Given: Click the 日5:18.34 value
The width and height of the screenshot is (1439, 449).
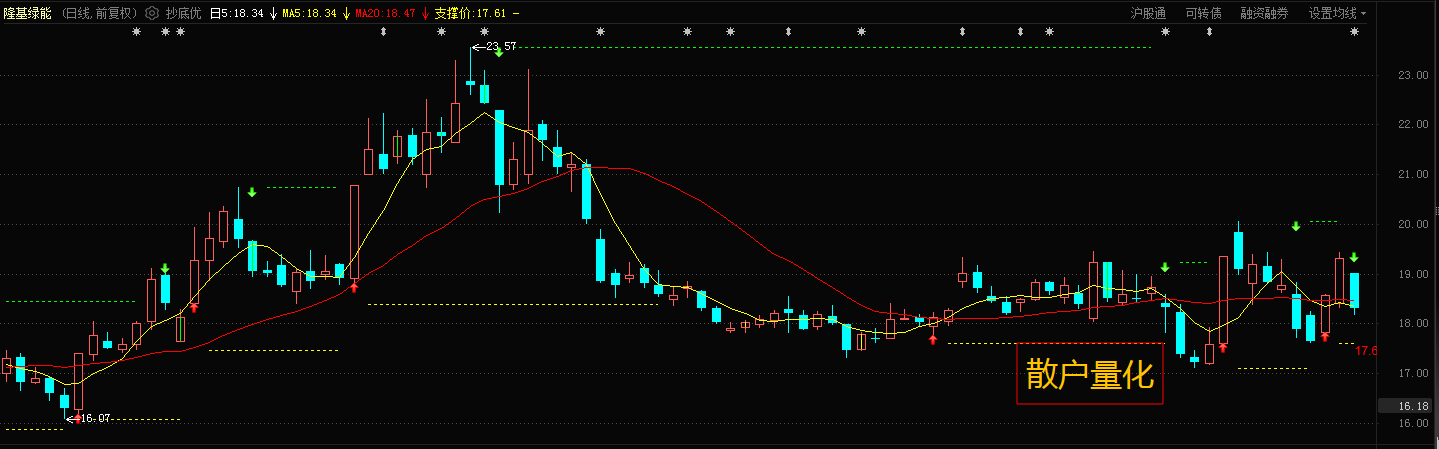Looking at the screenshot, I should point(236,13).
